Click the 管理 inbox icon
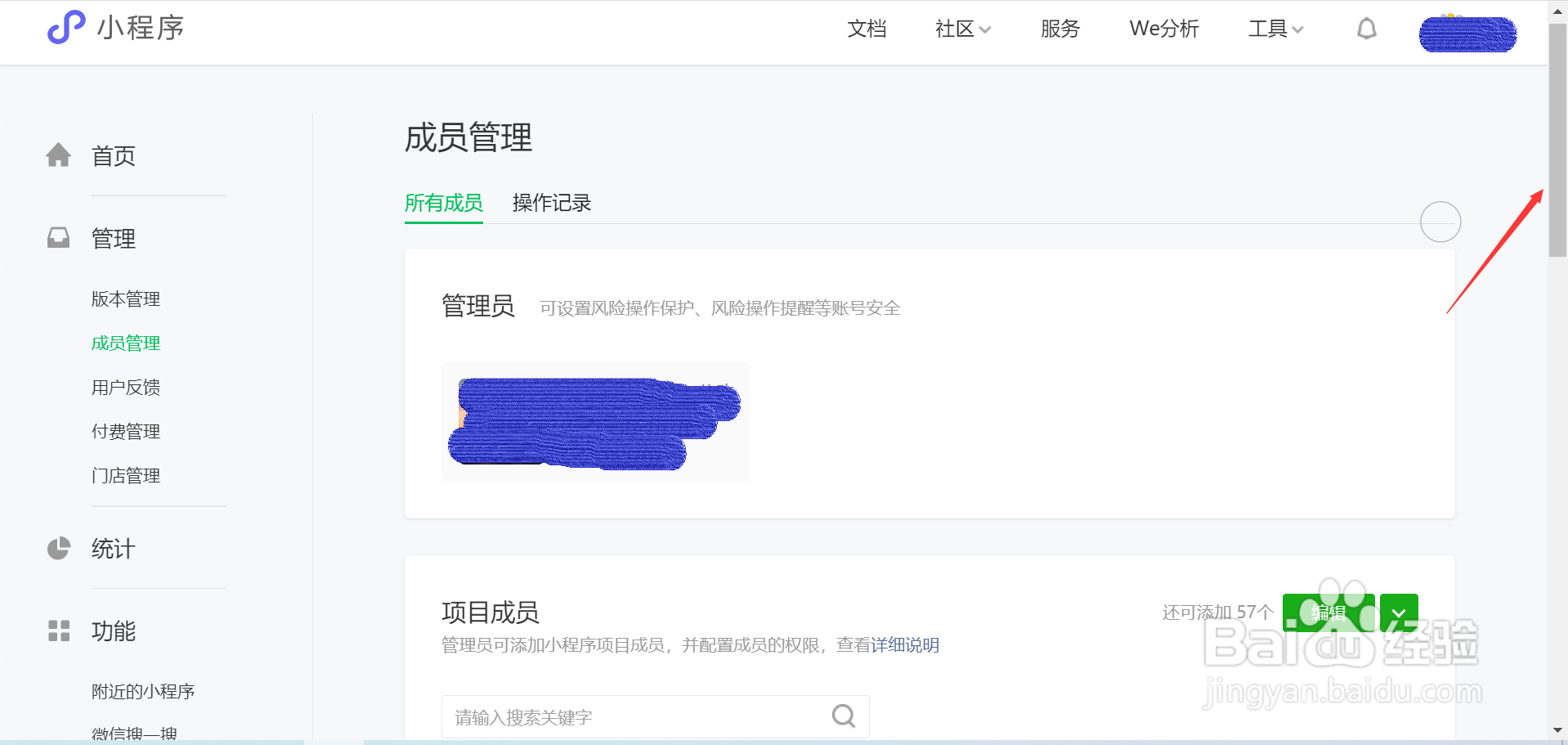 (58, 237)
